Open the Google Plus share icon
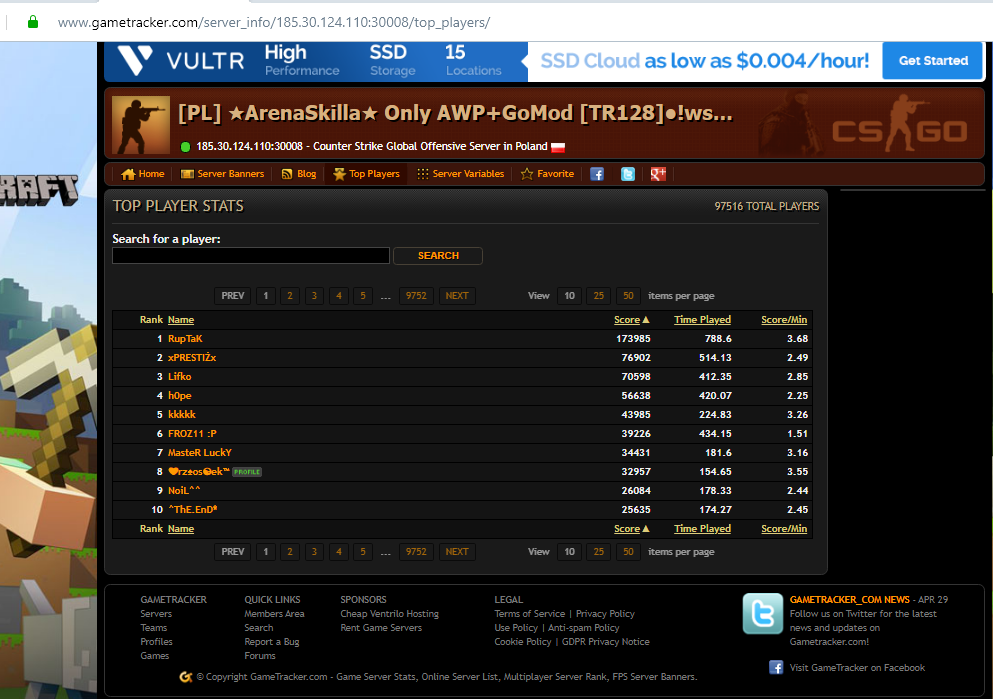993x700 pixels. [658, 174]
